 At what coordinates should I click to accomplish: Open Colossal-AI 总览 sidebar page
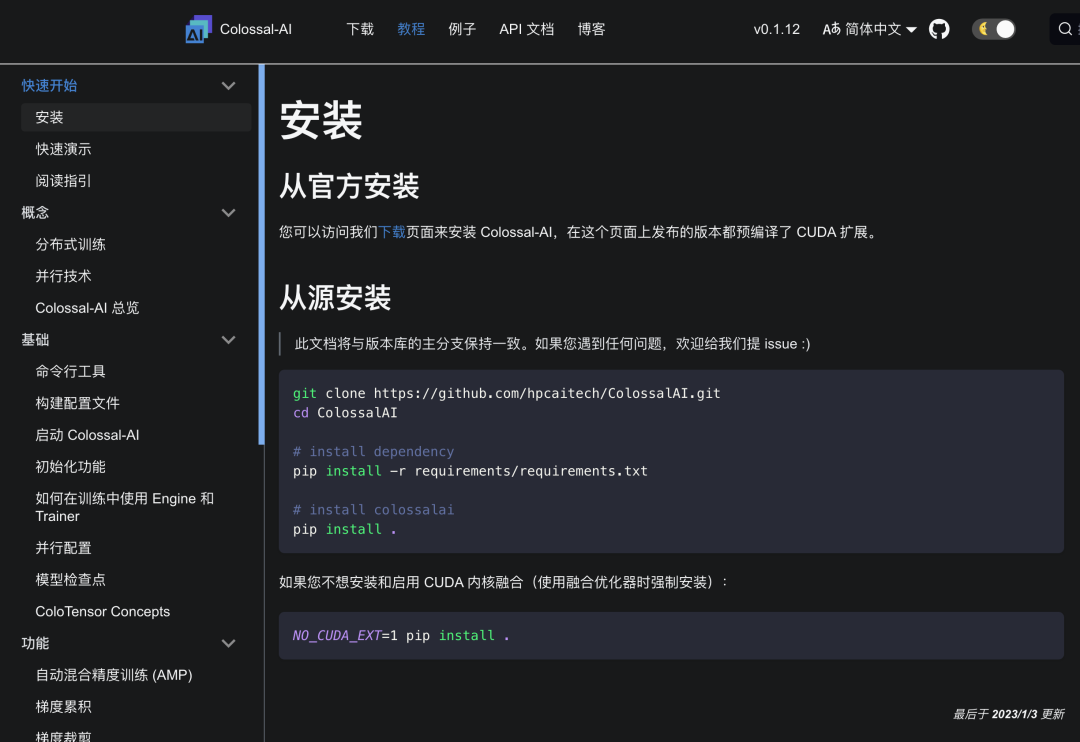87,308
